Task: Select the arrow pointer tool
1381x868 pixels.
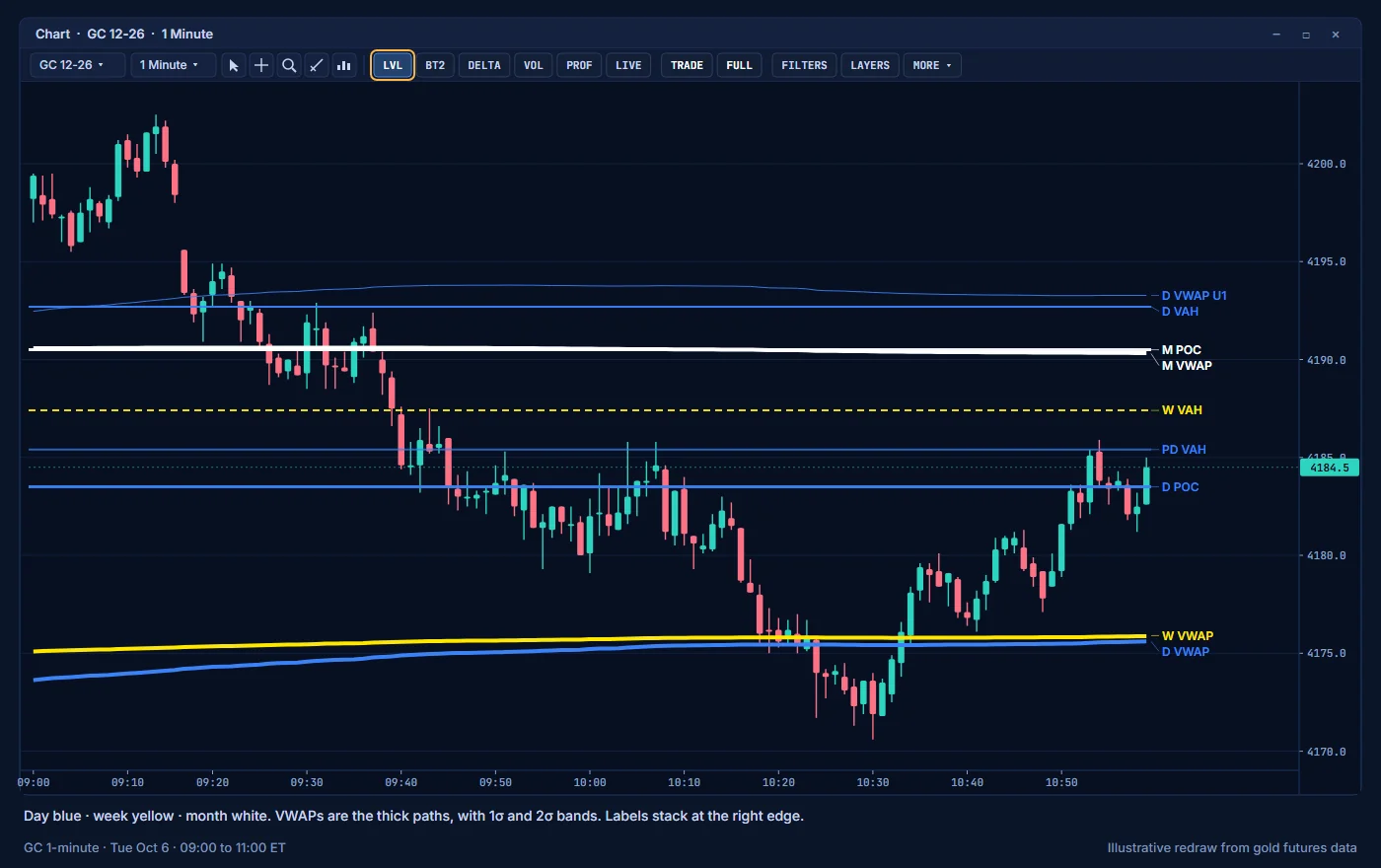Action: [x=234, y=65]
